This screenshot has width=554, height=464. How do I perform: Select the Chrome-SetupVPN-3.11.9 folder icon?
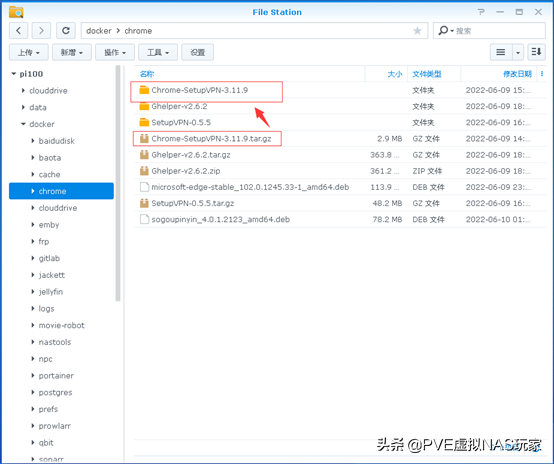pyautogui.click(x=144, y=90)
